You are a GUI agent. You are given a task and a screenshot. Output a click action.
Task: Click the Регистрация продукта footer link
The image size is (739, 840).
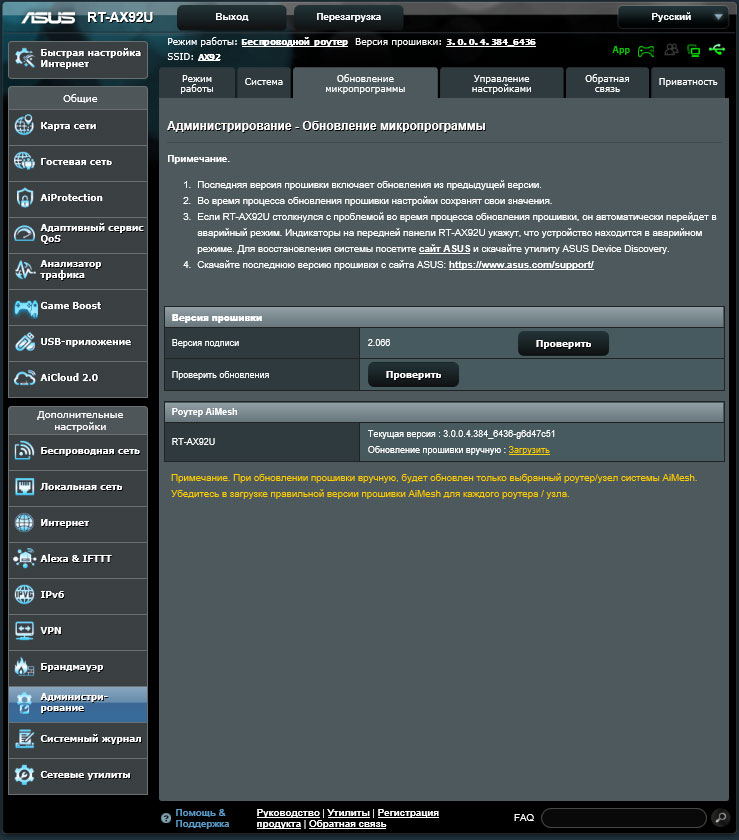347,818
